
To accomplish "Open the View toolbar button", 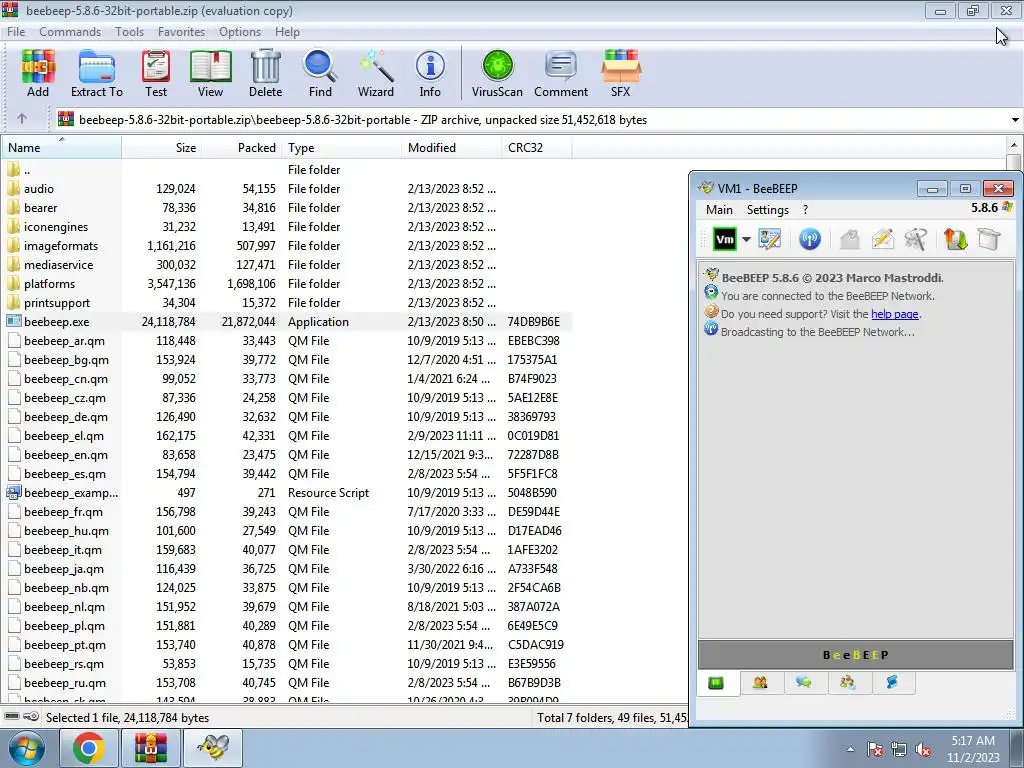I will pos(210,73).
